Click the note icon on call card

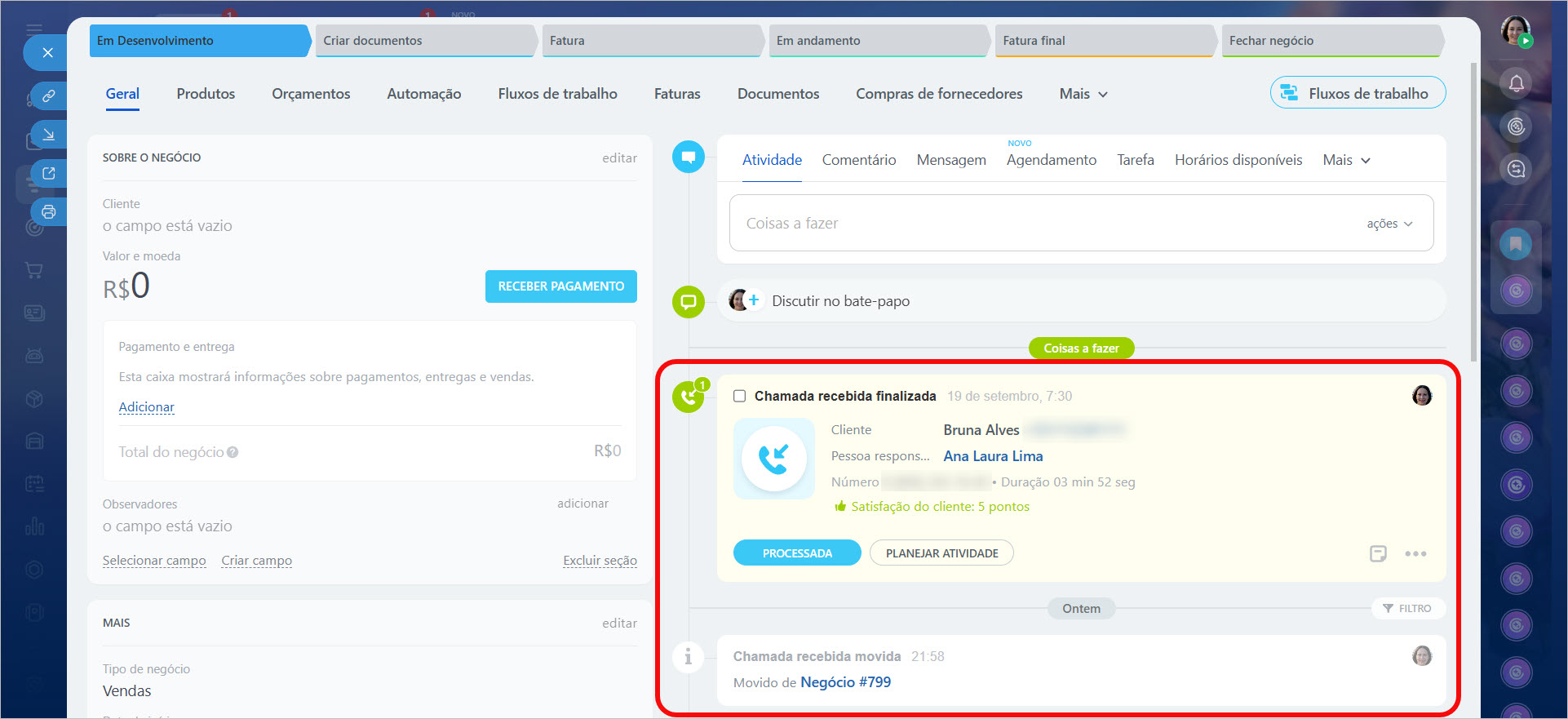click(1378, 553)
